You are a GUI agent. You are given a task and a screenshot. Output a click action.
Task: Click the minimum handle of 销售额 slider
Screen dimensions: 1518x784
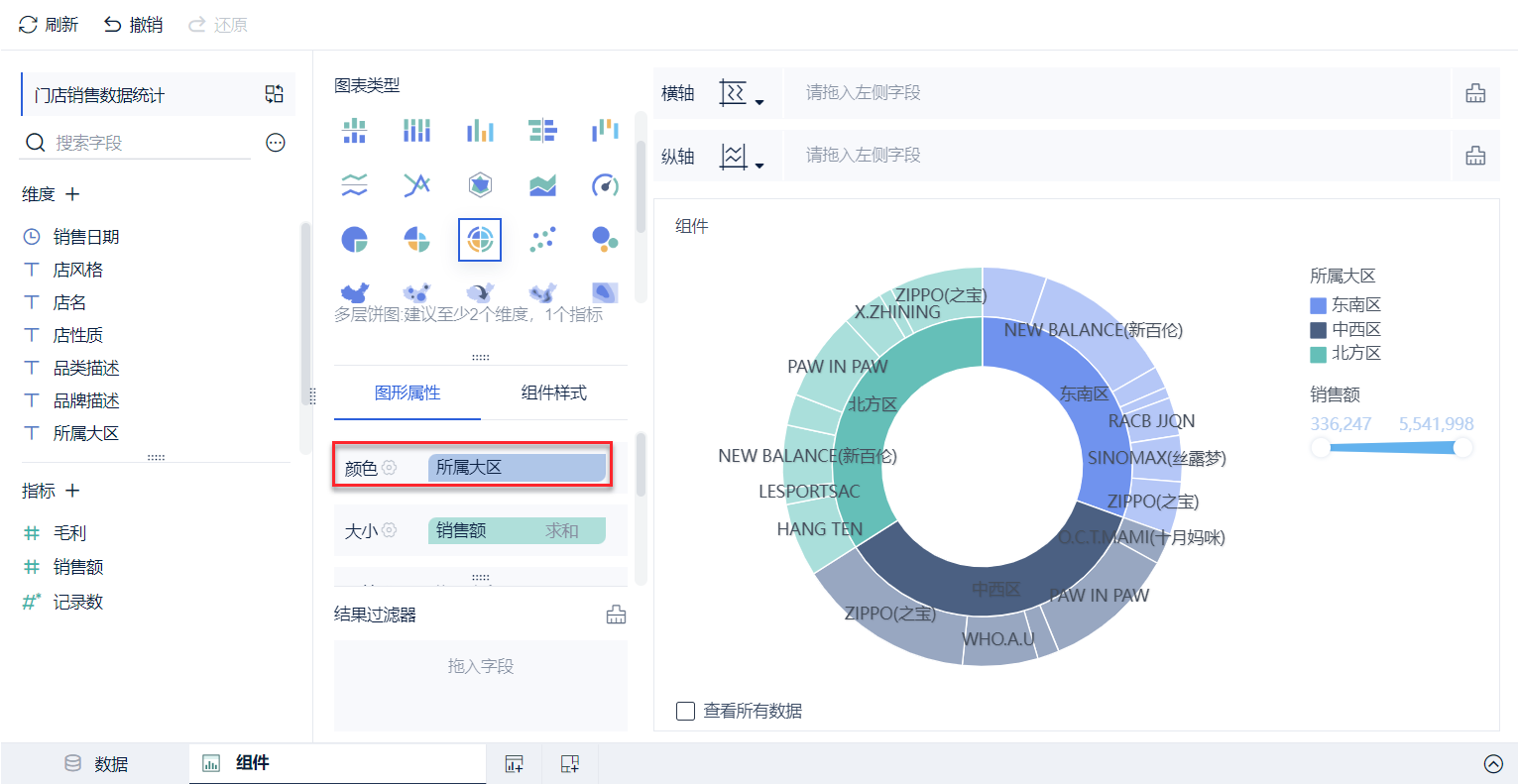[1321, 448]
